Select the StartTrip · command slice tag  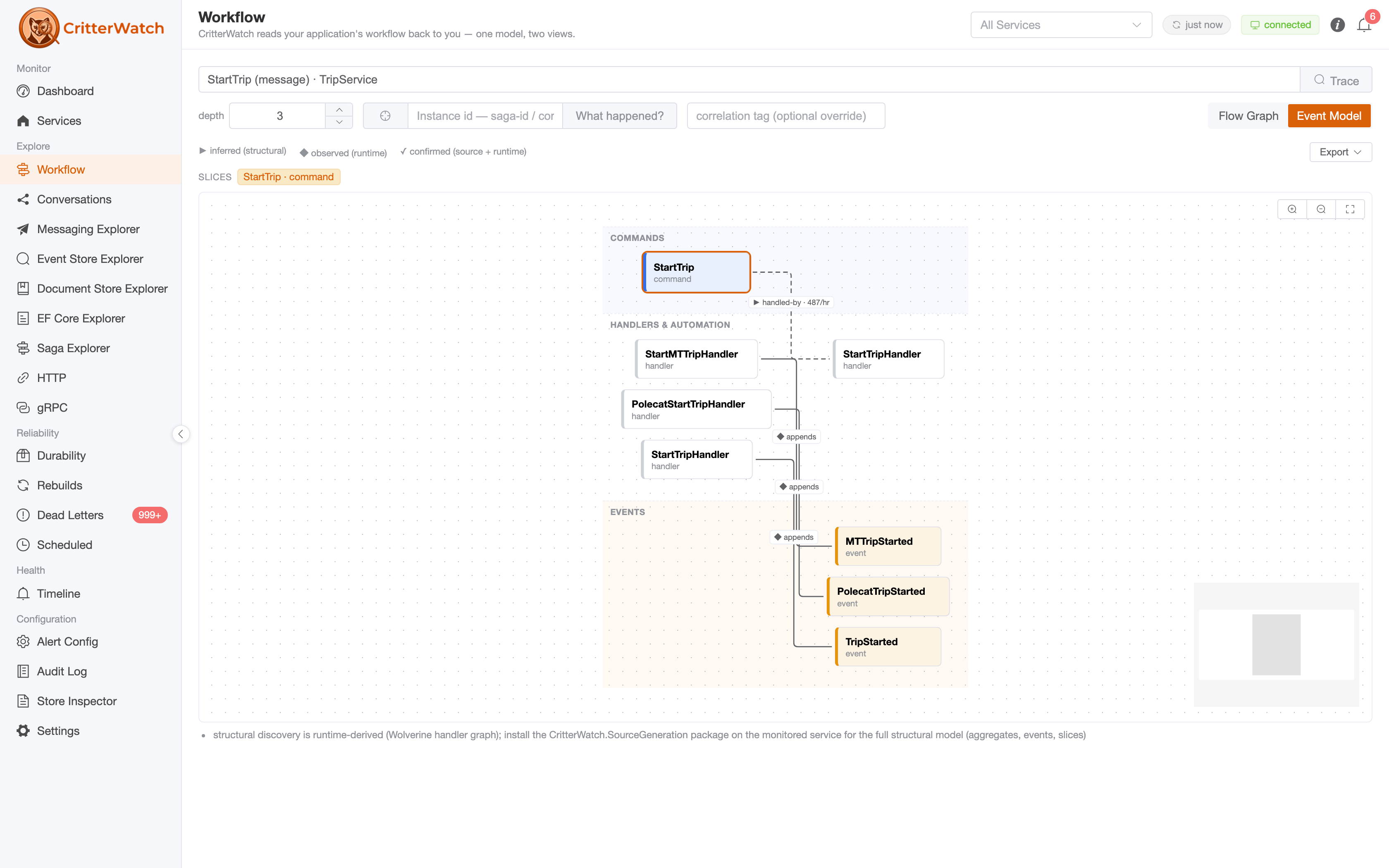289,177
